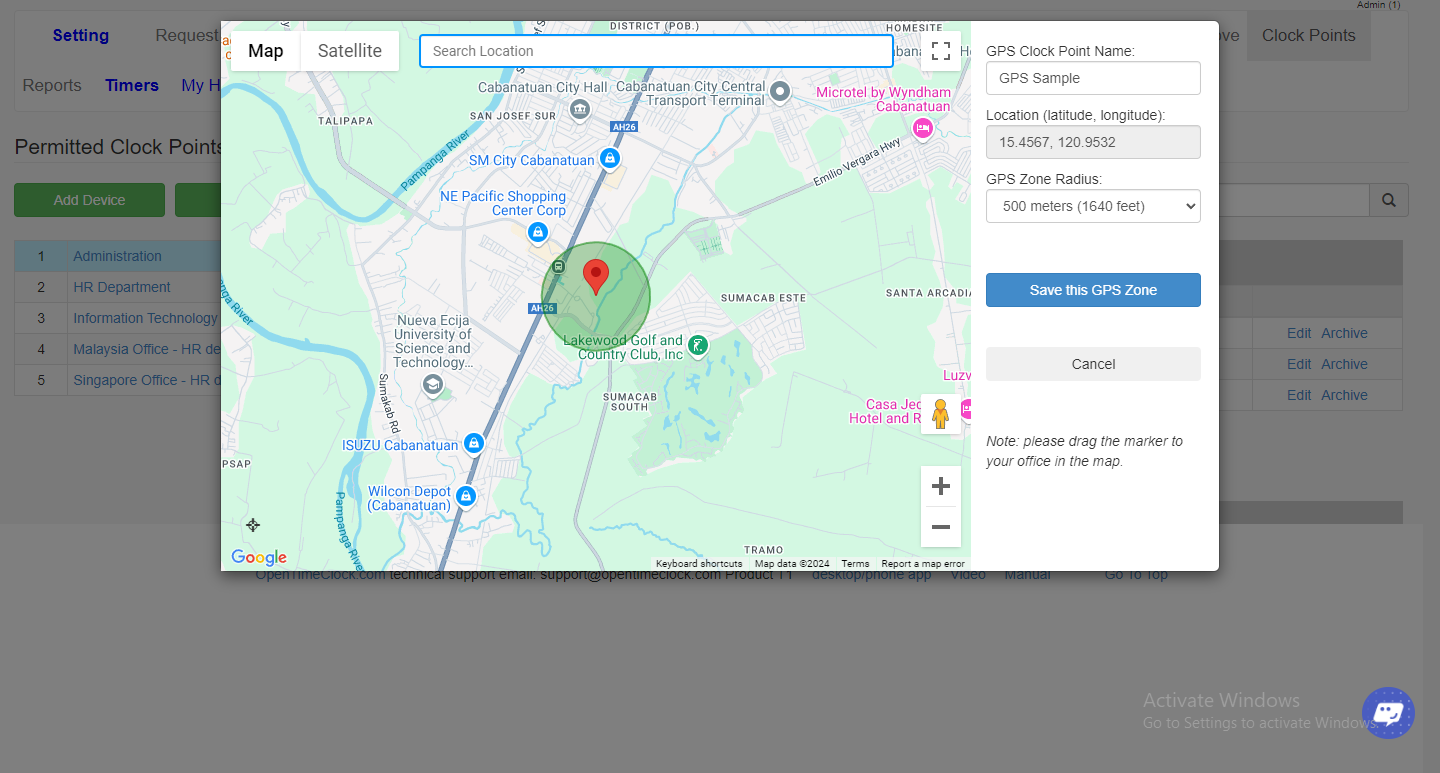Image resolution: width=1440 pixels, height=773 pixels.
Task: Open the Keyboard shortcuts map link
Action: 699,564
